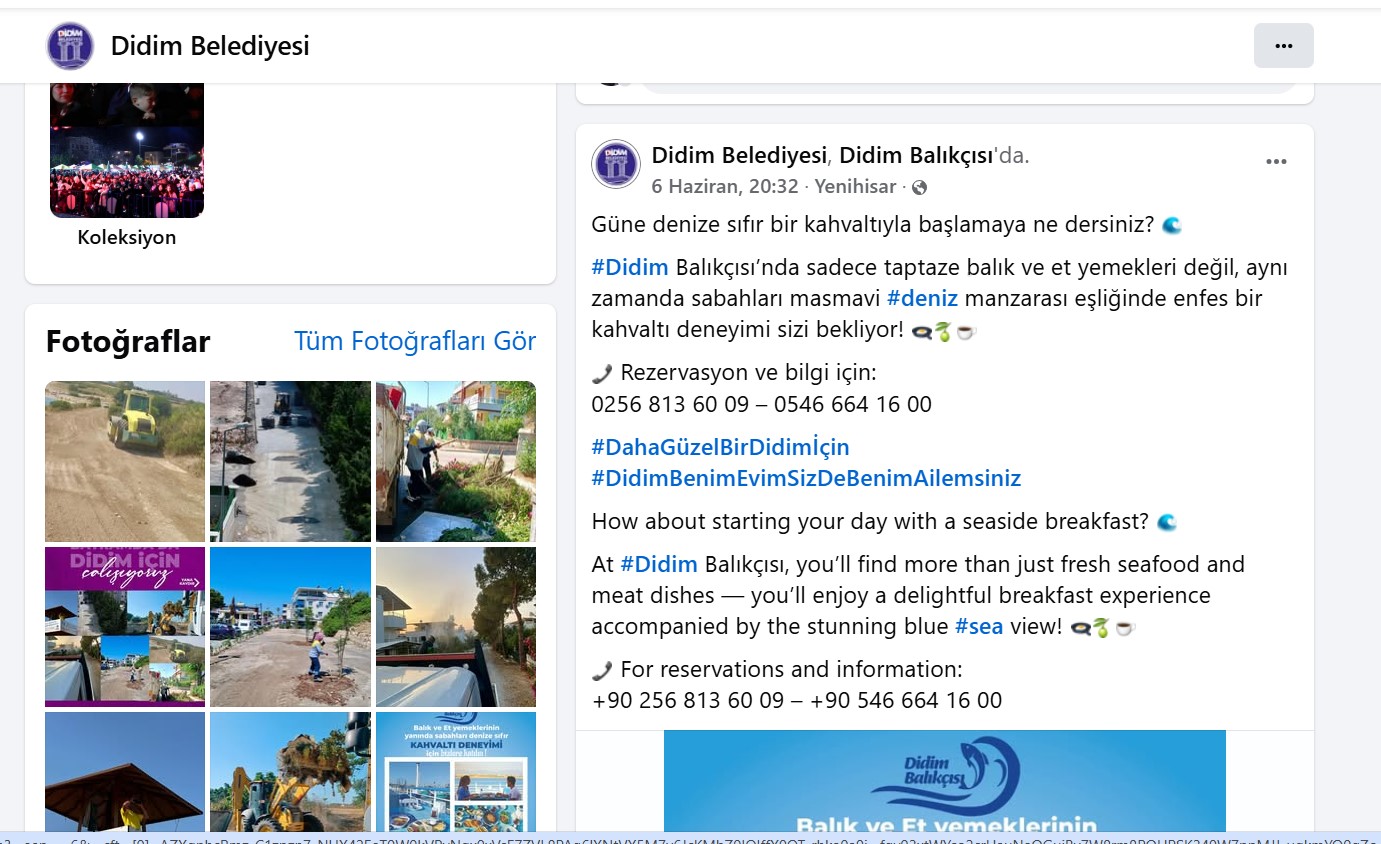
Task: Select the Didim Belediyesi title in header bar
Action: pyautogui.click(x=210, y=46)
